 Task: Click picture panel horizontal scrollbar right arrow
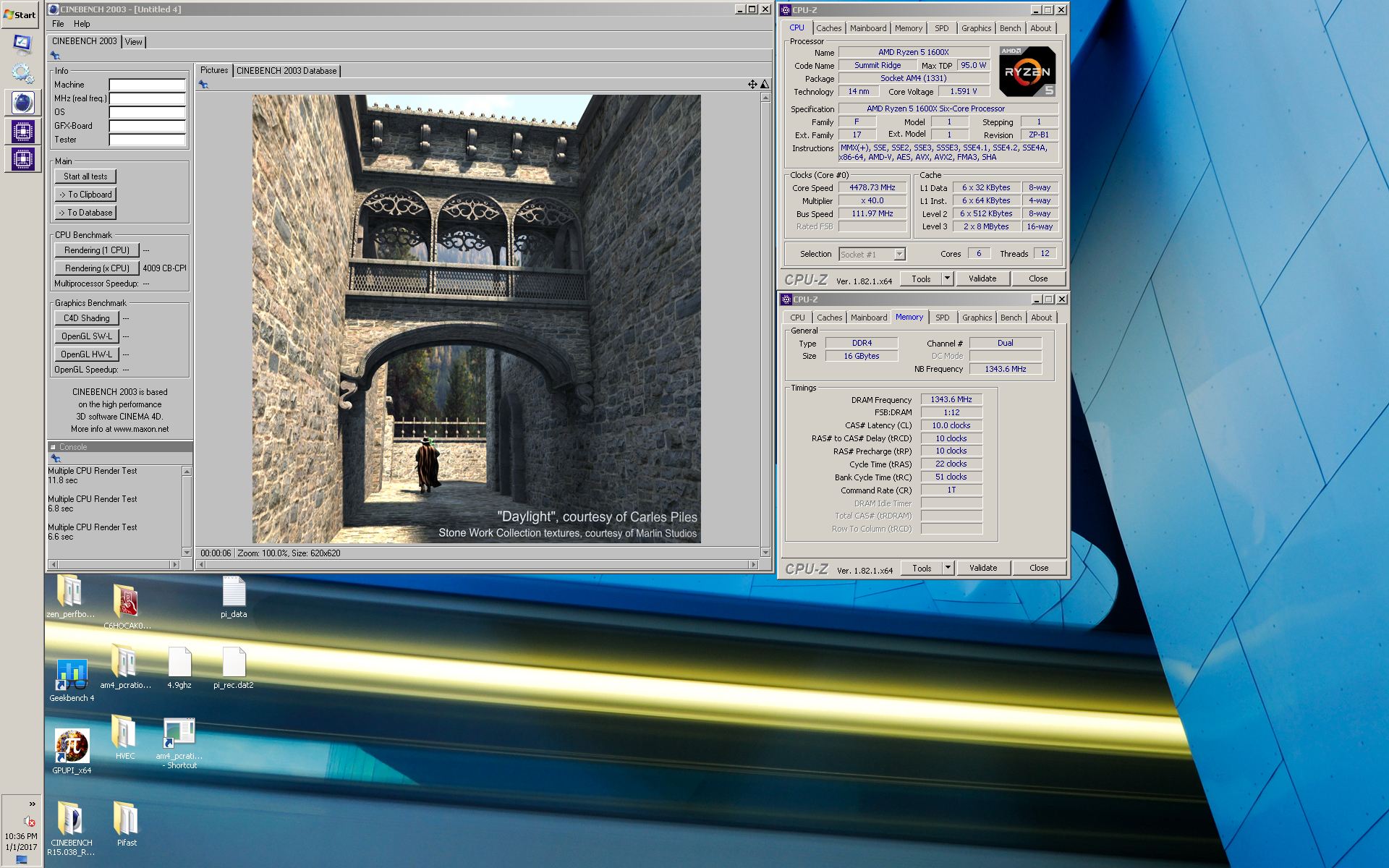(754, 564)
